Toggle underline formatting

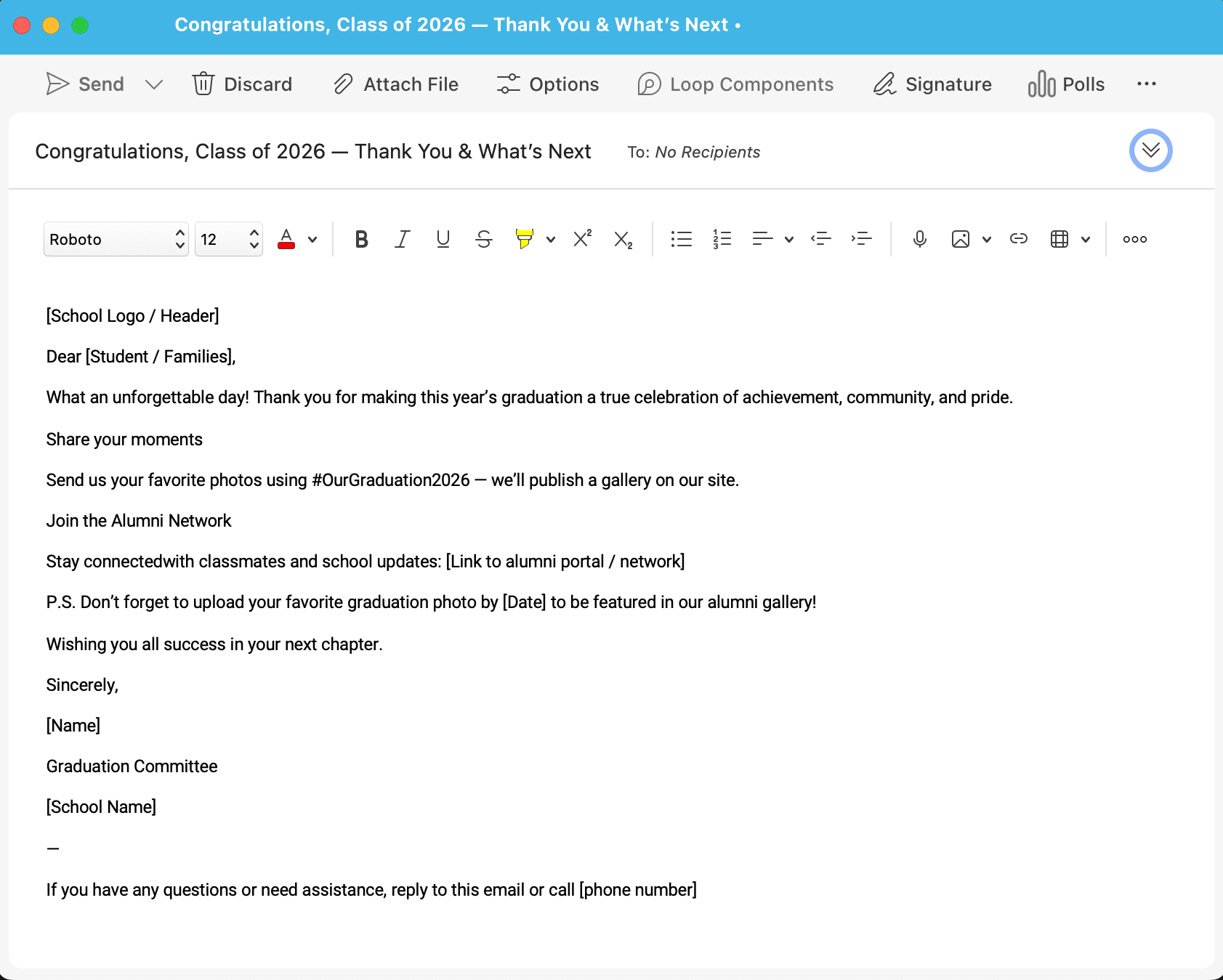coord(443,239)
